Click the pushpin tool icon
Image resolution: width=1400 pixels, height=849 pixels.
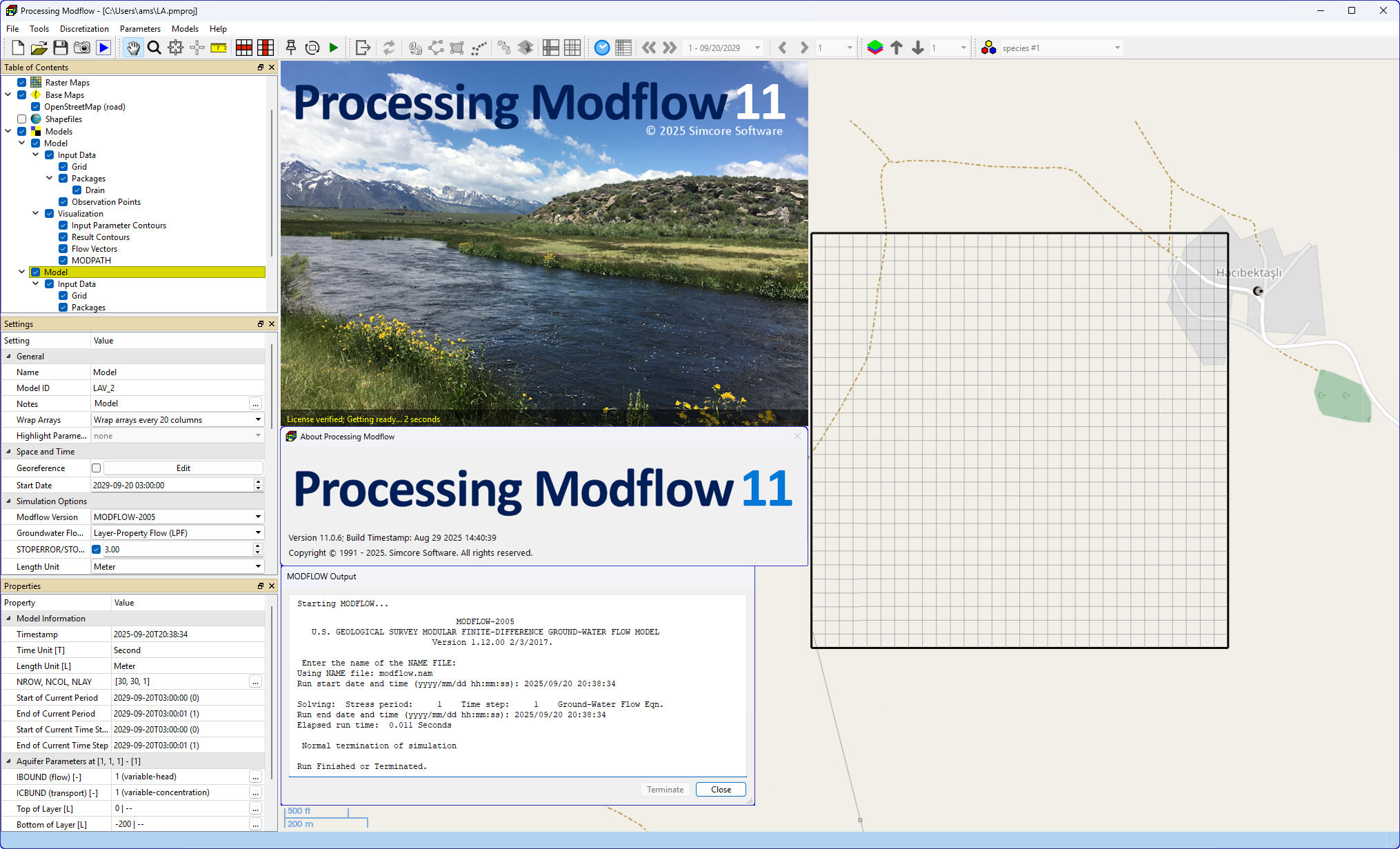pyautogui.click(x=291, y=48)
